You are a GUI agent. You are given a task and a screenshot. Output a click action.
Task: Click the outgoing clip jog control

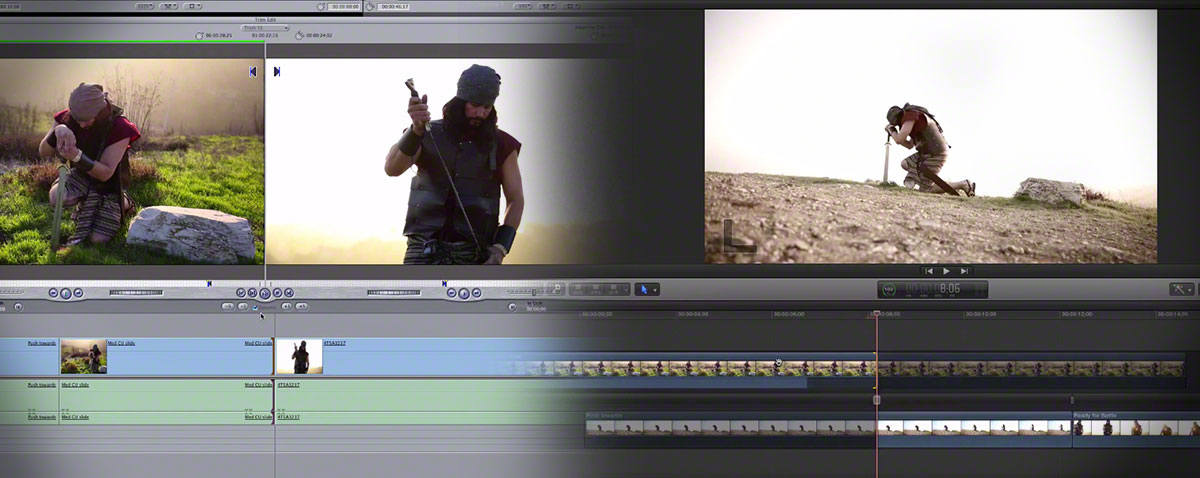[136, 292]
